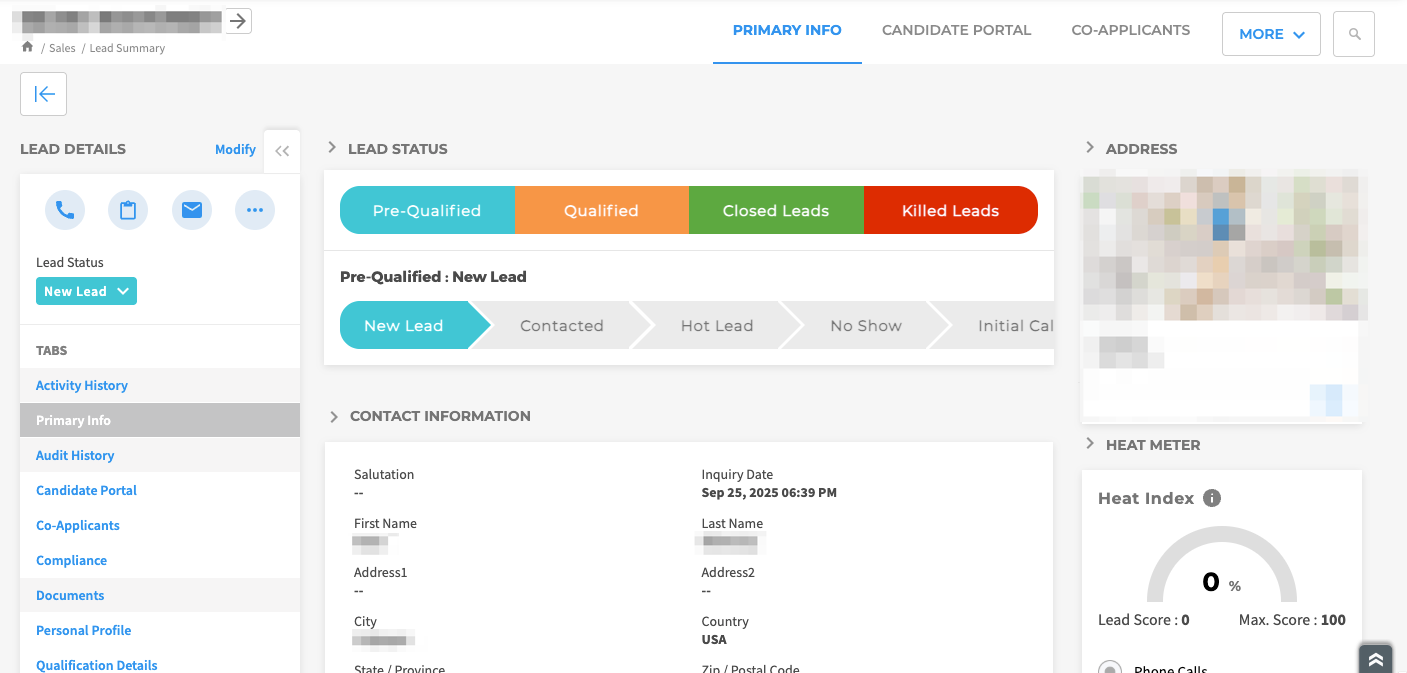Screen dimensions: 1407x673
Task: Collapse the Heat Meter section
Action: point(1090,444)
